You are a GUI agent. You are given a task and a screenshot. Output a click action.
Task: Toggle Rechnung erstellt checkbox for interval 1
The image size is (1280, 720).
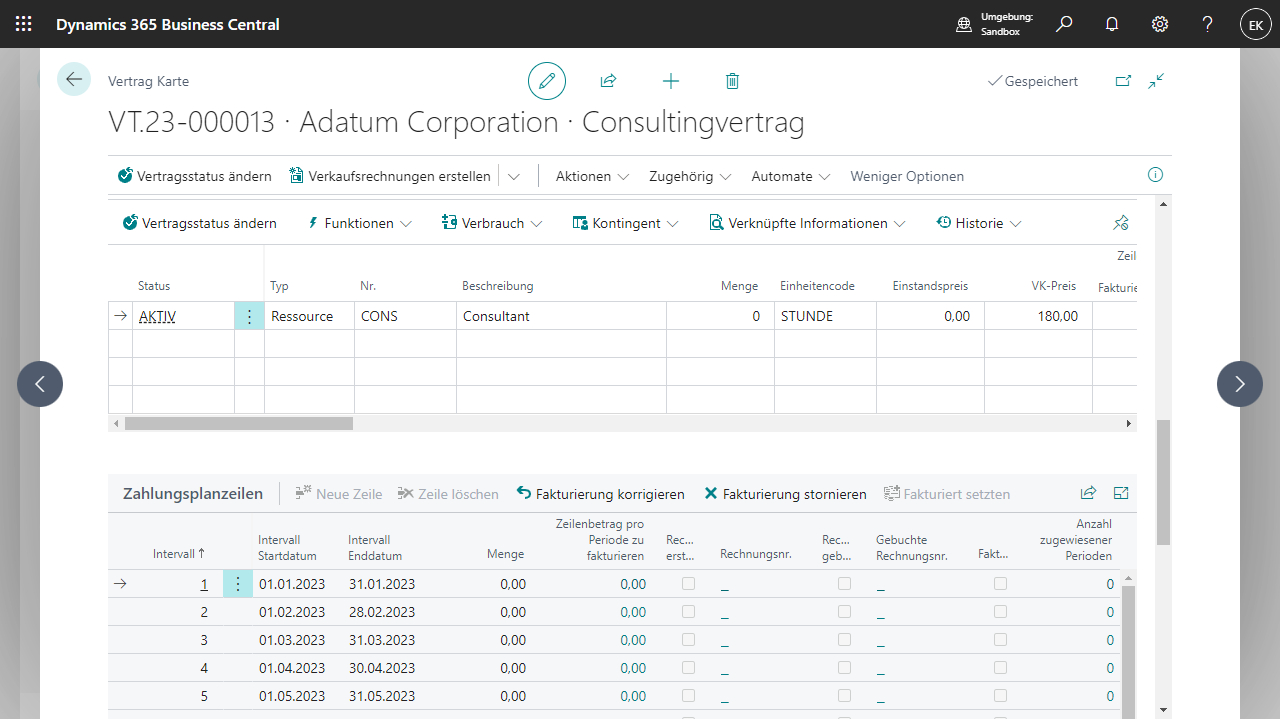pyautogui.click(x=688, y=584)
